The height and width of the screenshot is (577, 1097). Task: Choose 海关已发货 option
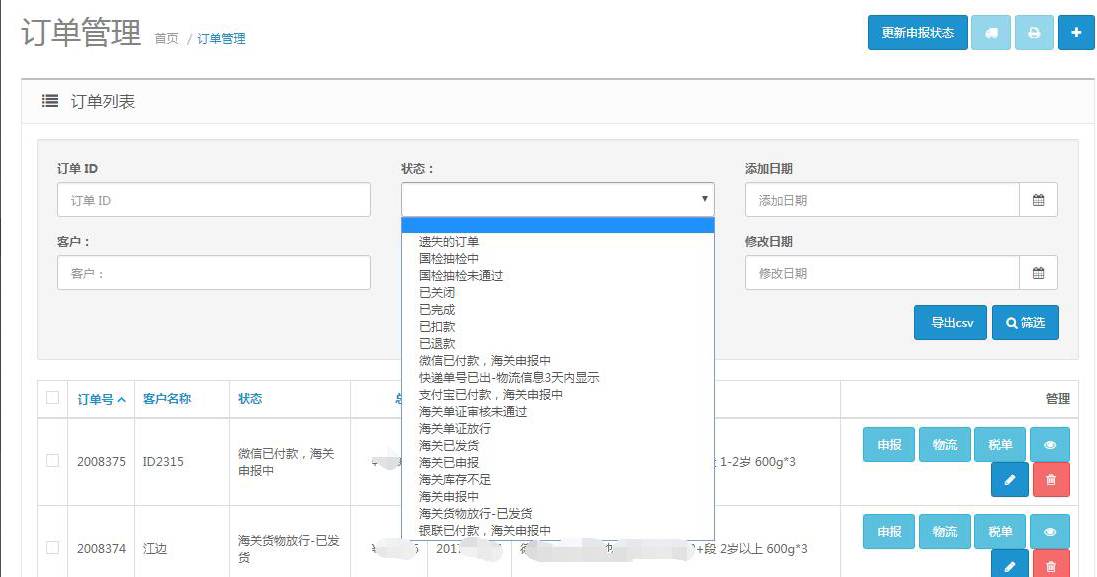(448, 446)
